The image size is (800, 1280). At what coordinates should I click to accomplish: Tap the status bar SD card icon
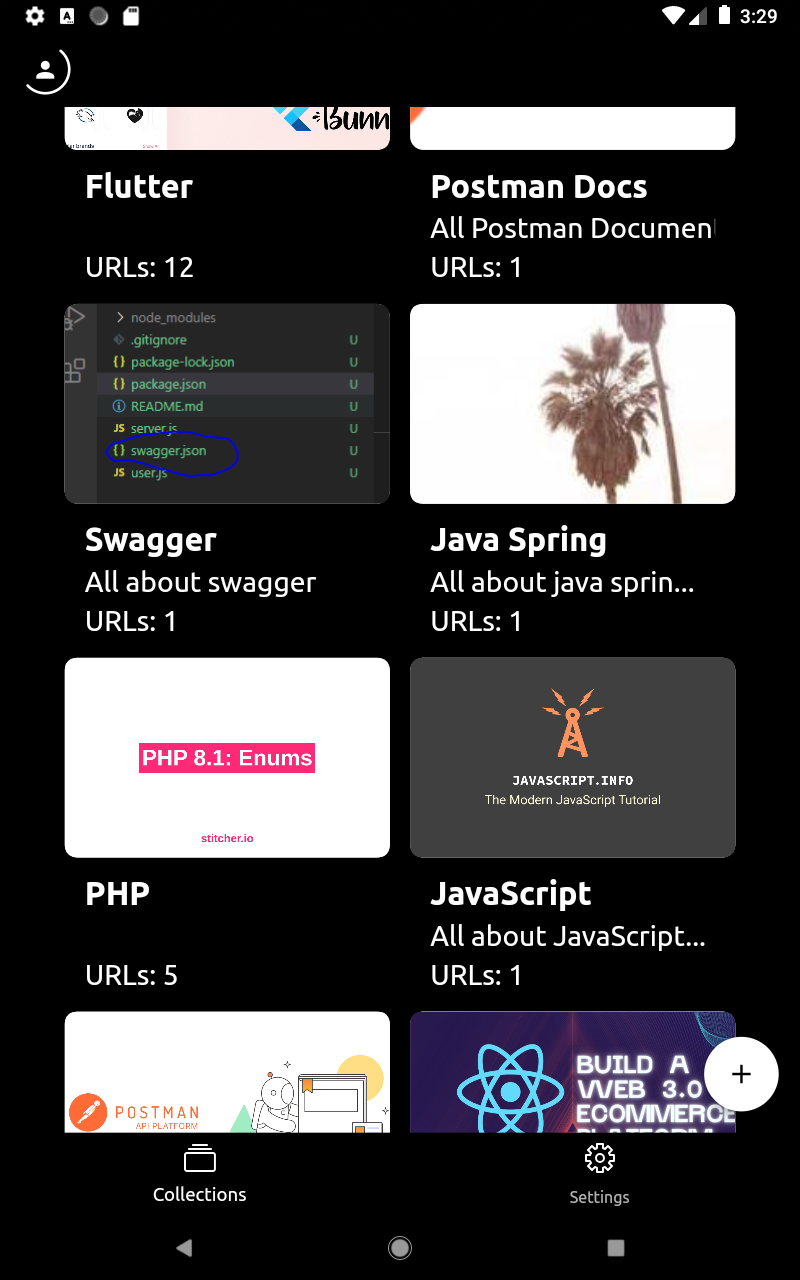pyautogui.click(x=130, y=16)
